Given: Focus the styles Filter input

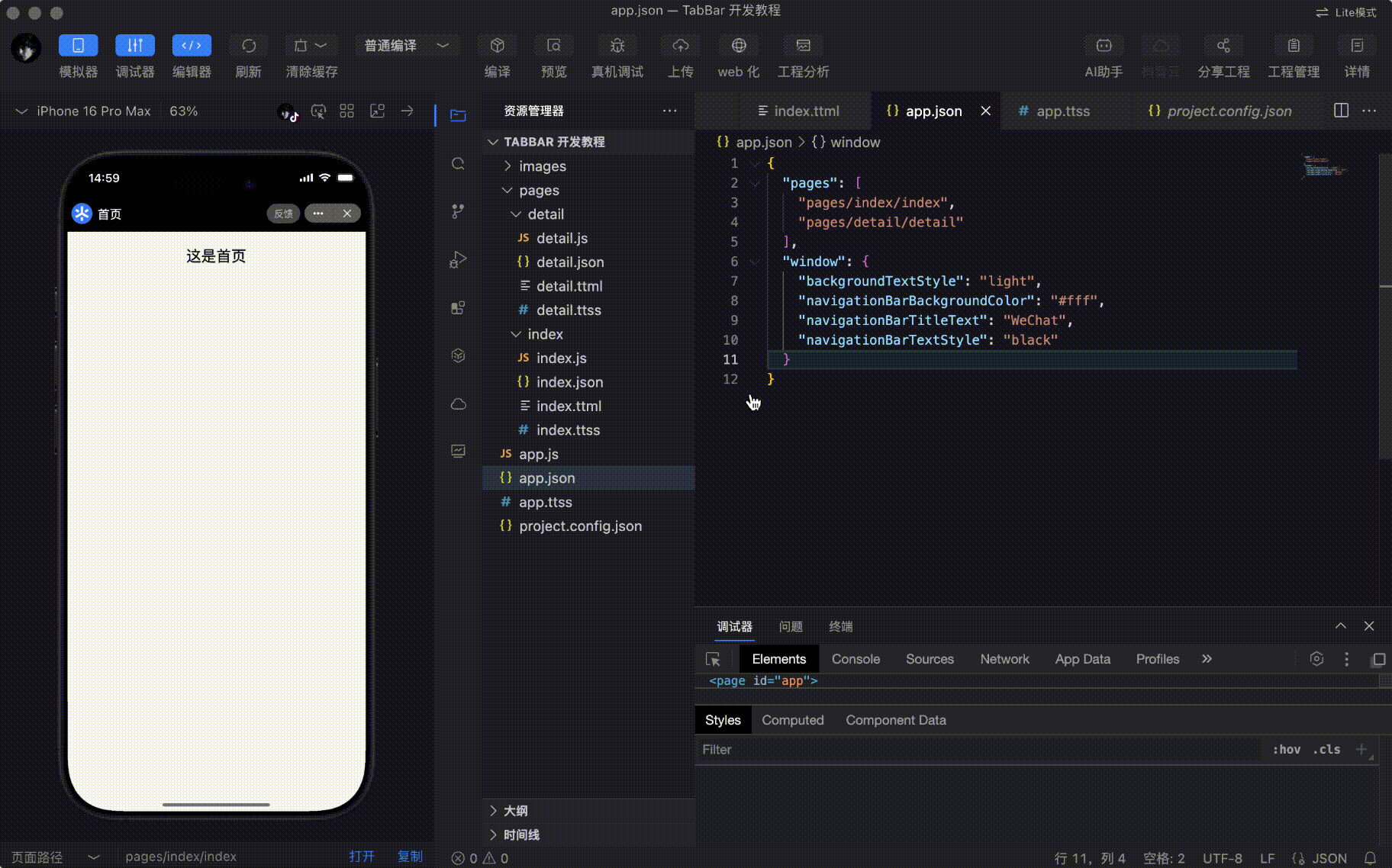Looking at the screenshot, I should 978,750.
